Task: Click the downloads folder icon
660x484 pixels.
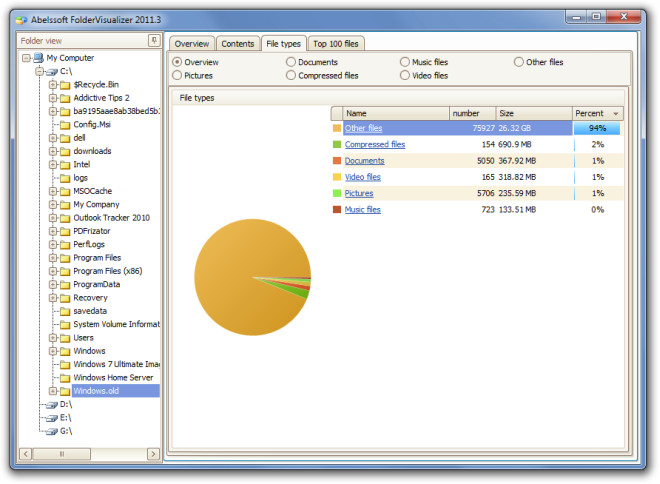Action: pos(65,152)
